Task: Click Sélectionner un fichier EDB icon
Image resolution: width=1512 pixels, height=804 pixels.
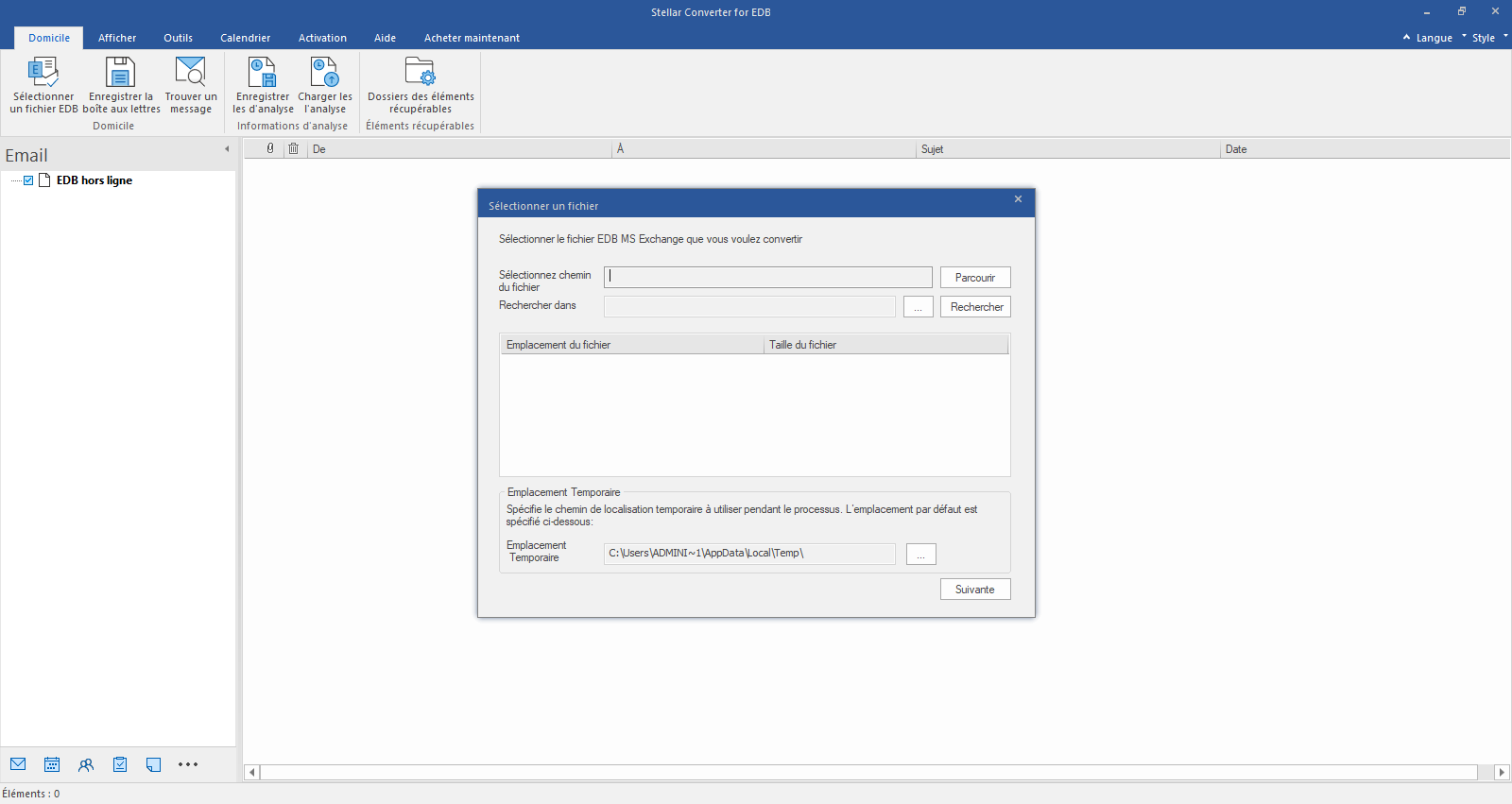Action: [x=43, y=73]
